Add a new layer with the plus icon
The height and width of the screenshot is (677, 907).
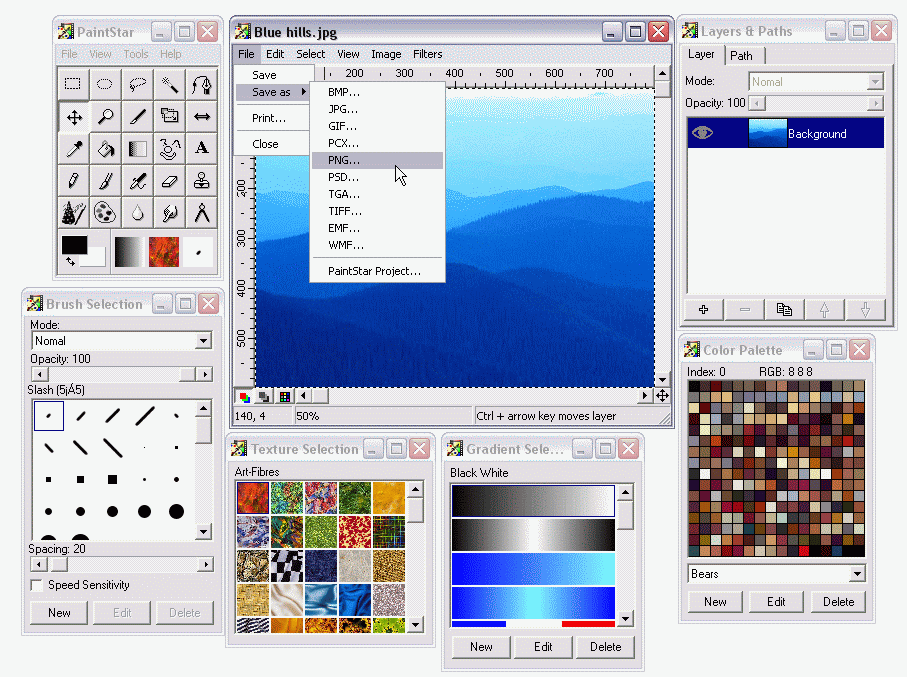(702, 309)
